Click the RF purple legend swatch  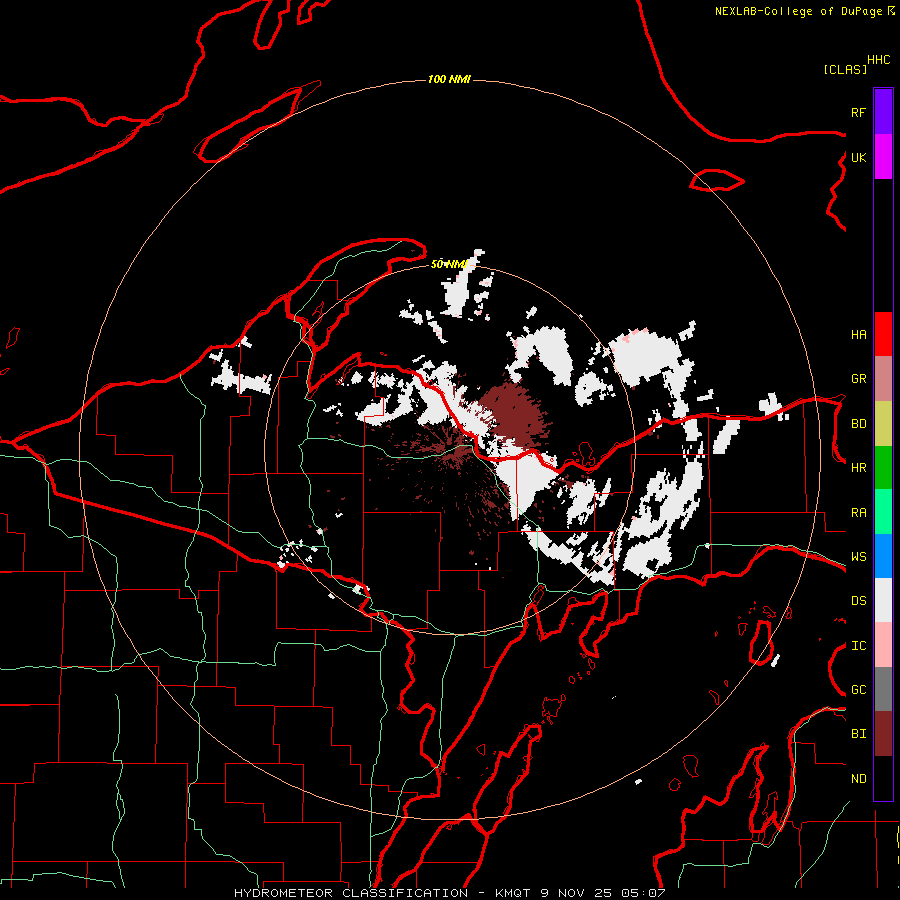point(883,112)
